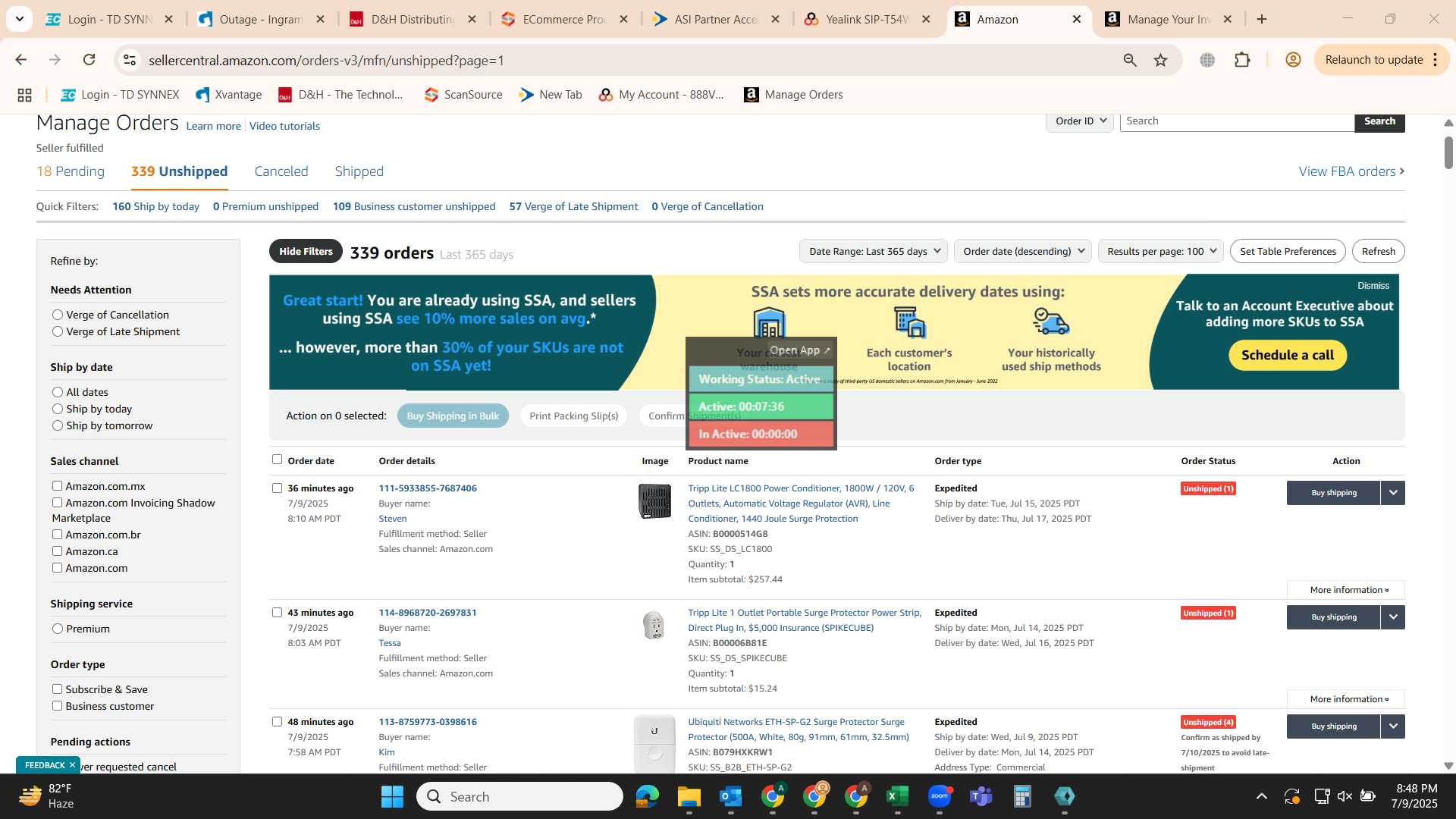Viewport: 1456px width, 819px height.
Task: Open Microsoft Teams from taskbar
Action: coord(981,796)
